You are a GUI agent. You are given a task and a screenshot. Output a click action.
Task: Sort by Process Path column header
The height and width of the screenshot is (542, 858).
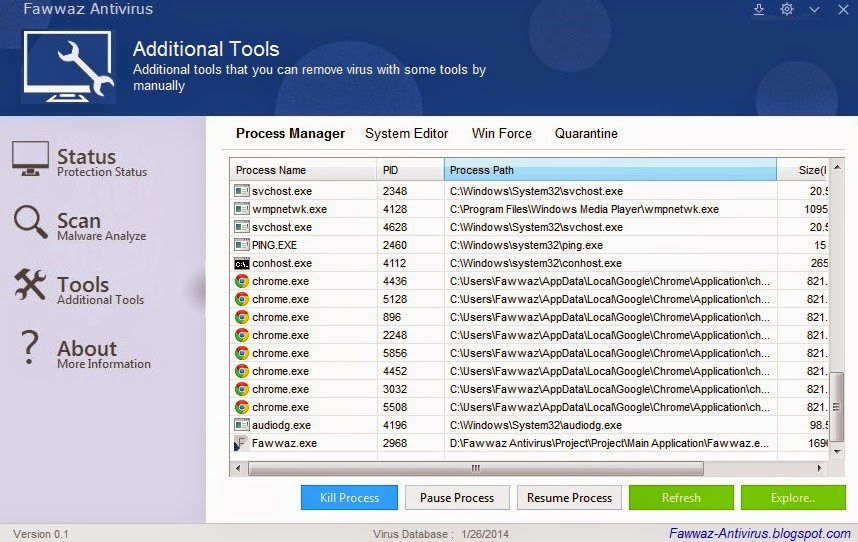click(x=610, y=170)
